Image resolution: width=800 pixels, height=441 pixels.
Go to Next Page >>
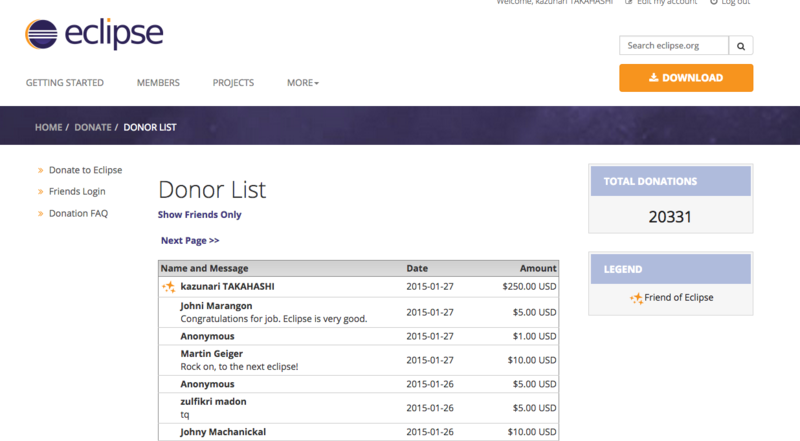[x=190, y=240]
